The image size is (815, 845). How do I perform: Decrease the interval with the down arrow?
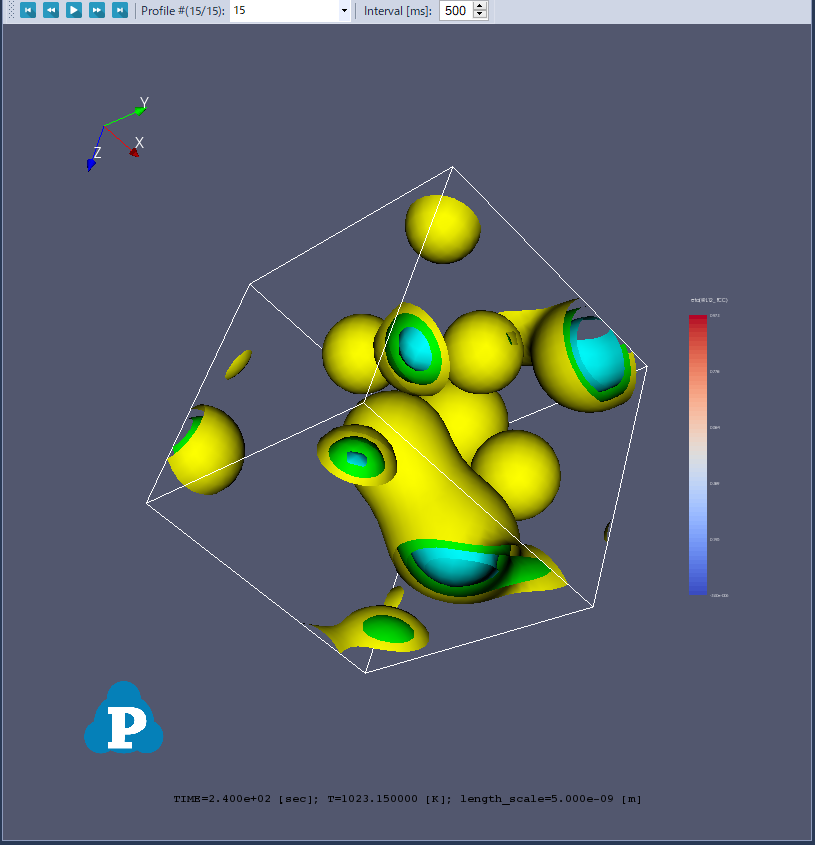480,15
